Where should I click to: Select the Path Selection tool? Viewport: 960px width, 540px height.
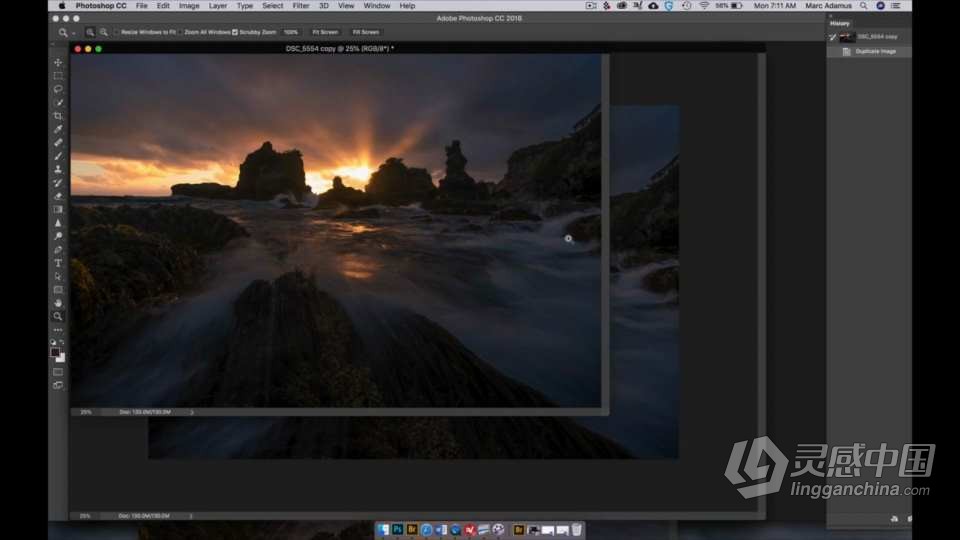[x=58, y=277]
